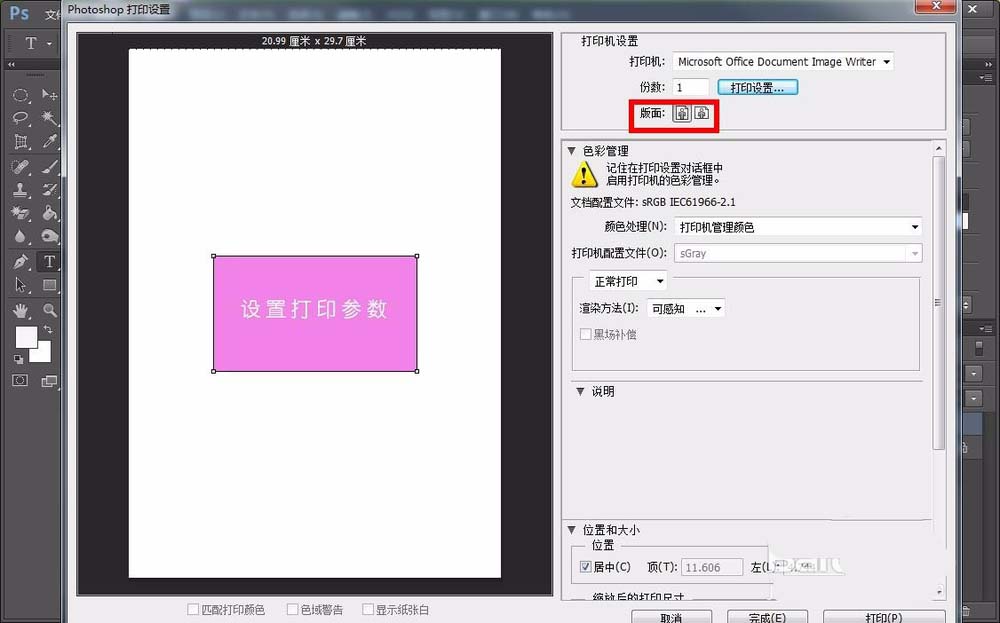1000x623 pixels.
Task: Click the 打印(P) print button
Action: tap(883, 617)
